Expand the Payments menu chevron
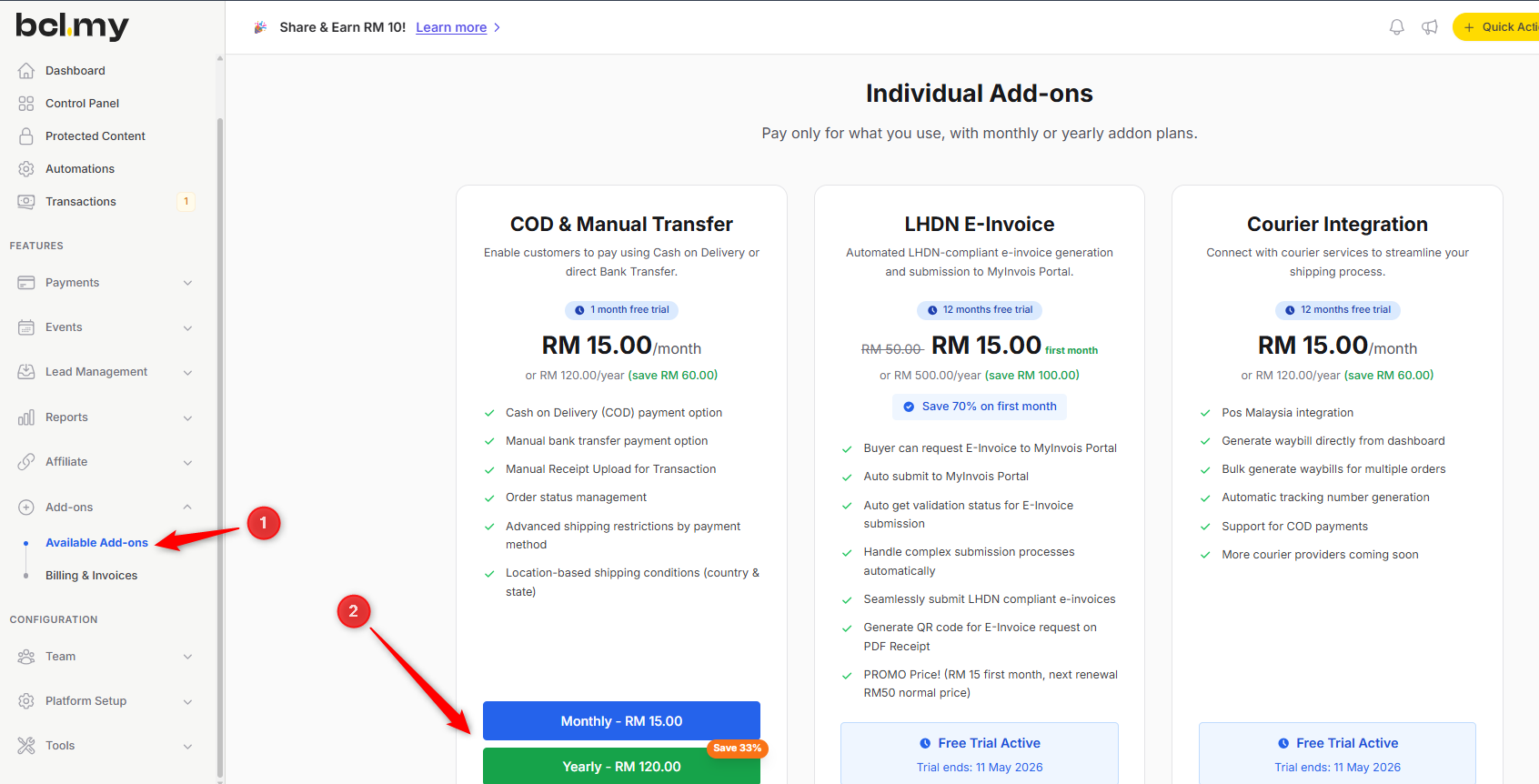The image size is (1539, 784). coord(187,283)
